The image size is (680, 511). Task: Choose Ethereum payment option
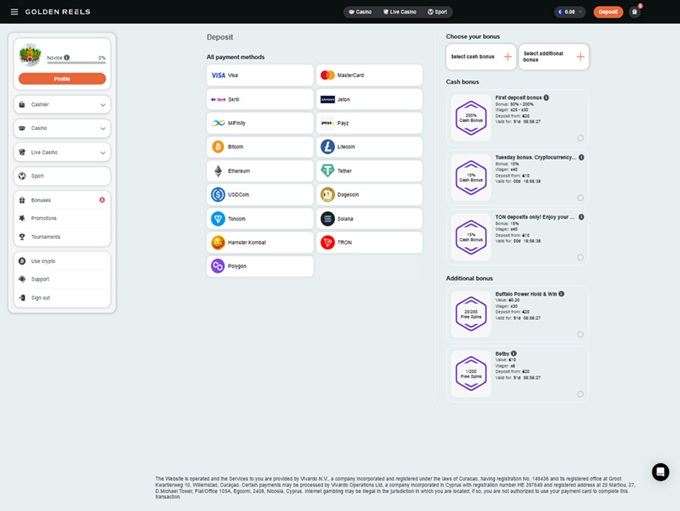(x=260, y=171)
